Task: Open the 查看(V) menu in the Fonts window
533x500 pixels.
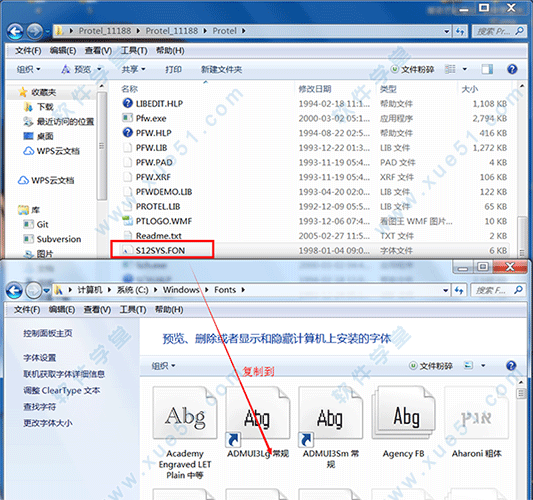Action: 97,310
